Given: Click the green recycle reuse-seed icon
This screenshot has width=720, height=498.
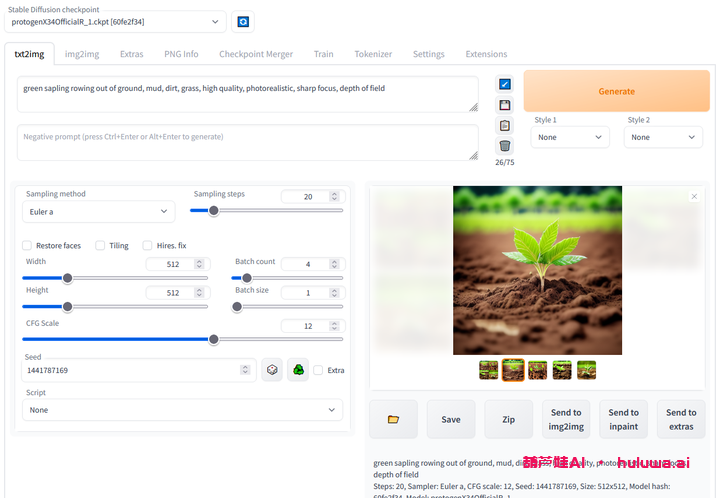Looking at the screenshot, I should click(298, 370).
